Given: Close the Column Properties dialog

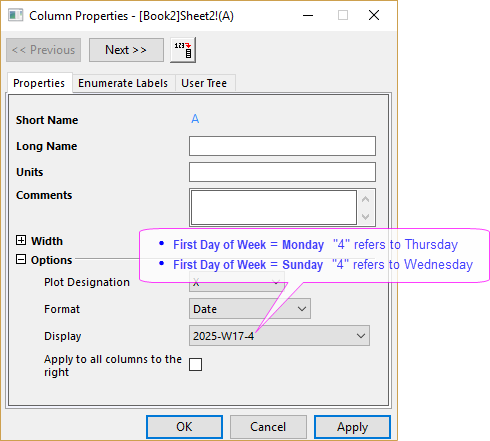Looking at the screenshot, I should [x=374, y=15].
